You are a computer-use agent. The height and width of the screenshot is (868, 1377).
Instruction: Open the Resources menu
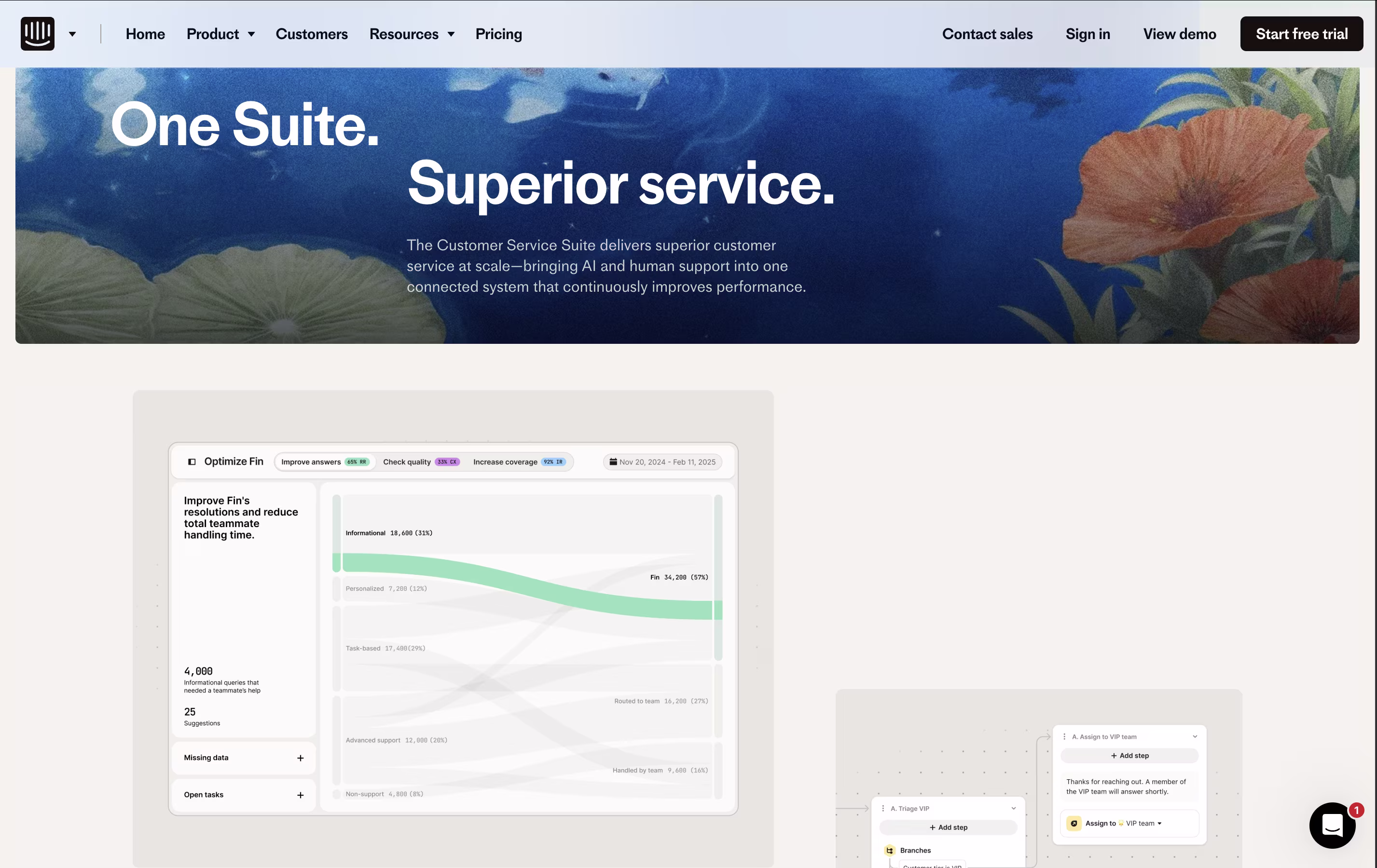click(x=404, y=34)
